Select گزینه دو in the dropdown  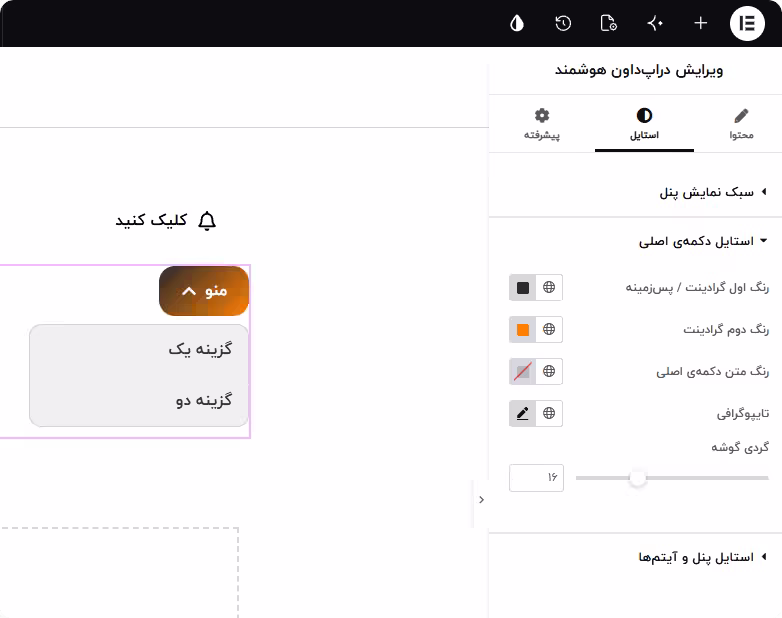coord(203,401)
